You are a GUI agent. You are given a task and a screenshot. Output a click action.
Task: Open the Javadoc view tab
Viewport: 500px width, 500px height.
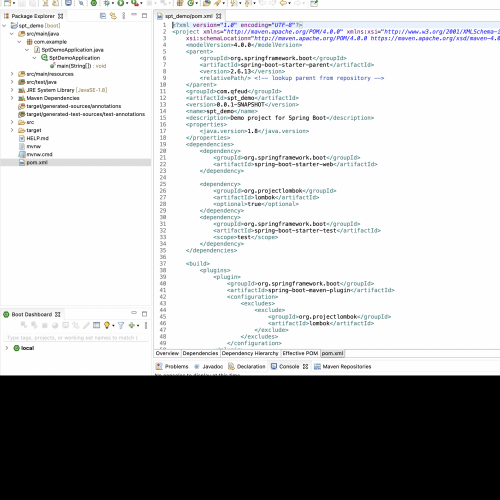pos(209,366)
